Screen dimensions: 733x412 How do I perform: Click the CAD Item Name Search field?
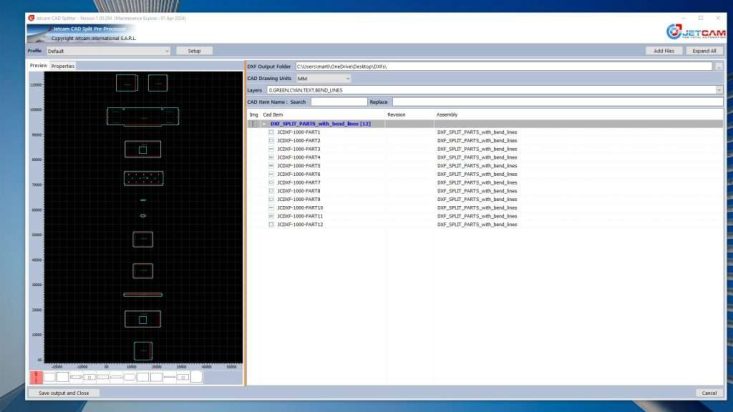click(x=339, y=102)
